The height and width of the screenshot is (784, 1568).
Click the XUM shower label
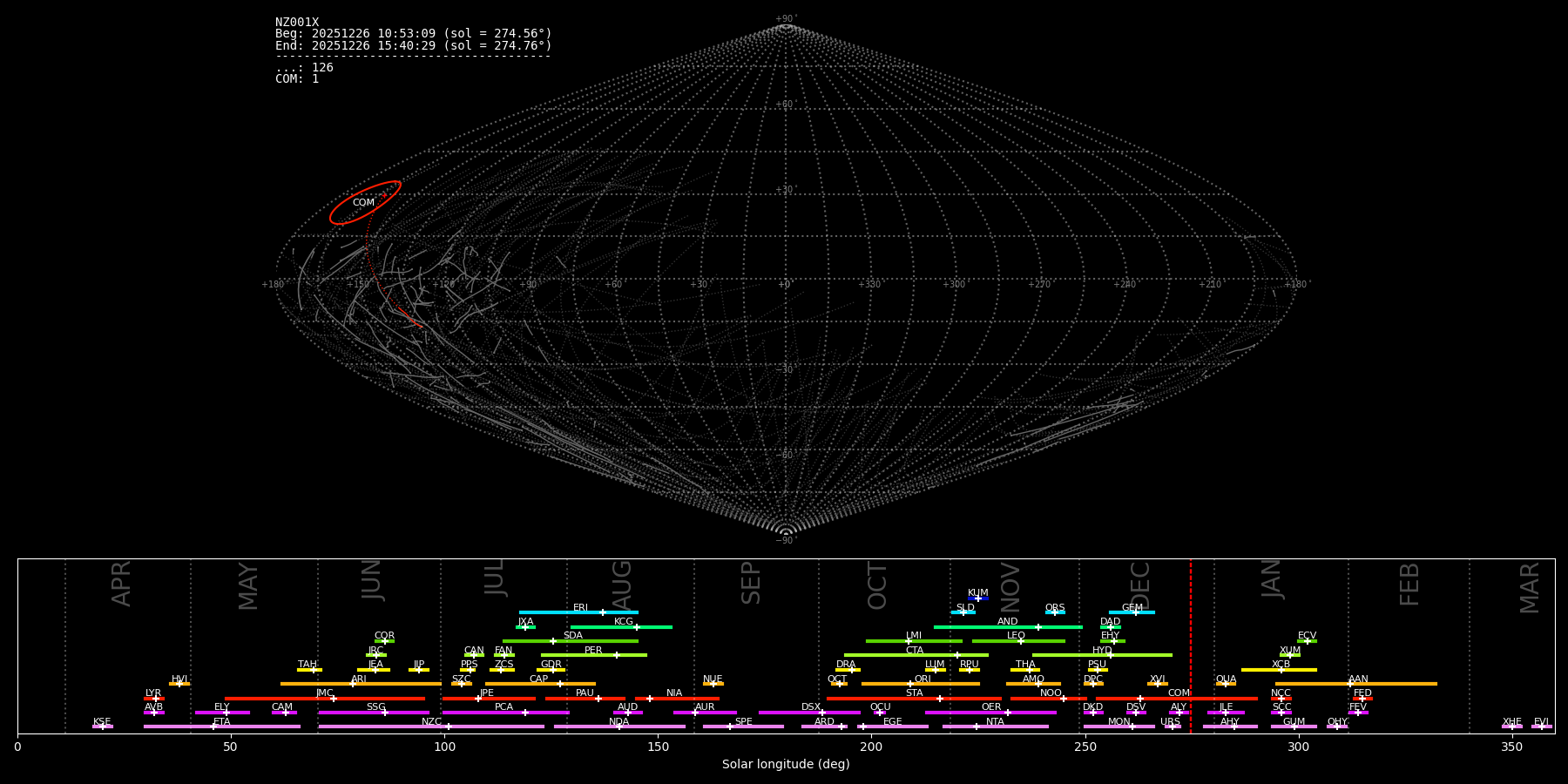1290,651
